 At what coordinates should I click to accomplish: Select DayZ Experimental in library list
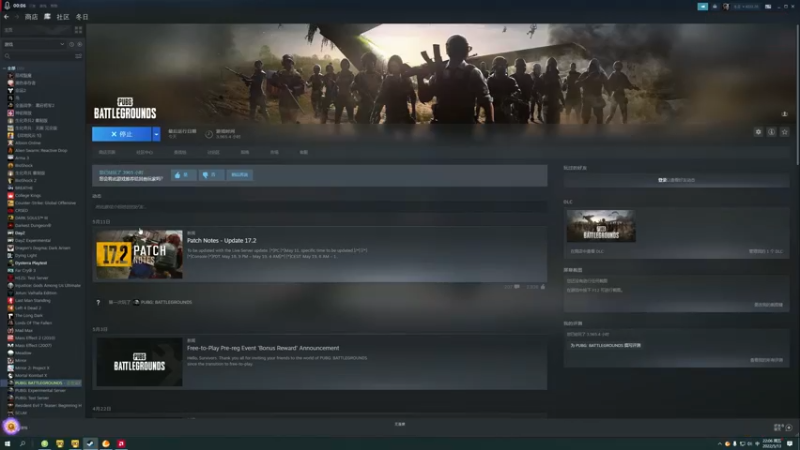tap(33, 240)
